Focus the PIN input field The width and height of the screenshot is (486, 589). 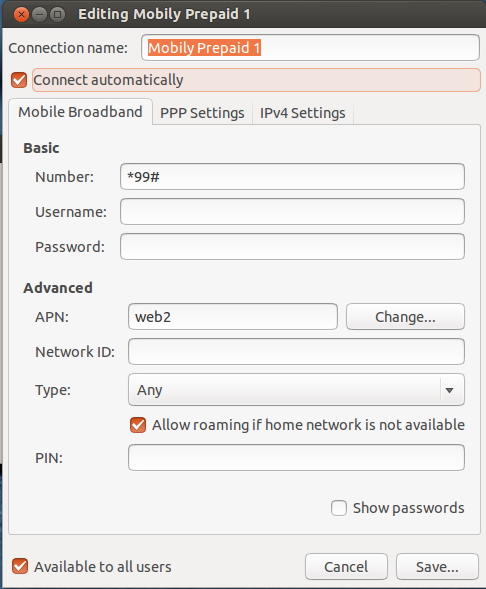296,458
